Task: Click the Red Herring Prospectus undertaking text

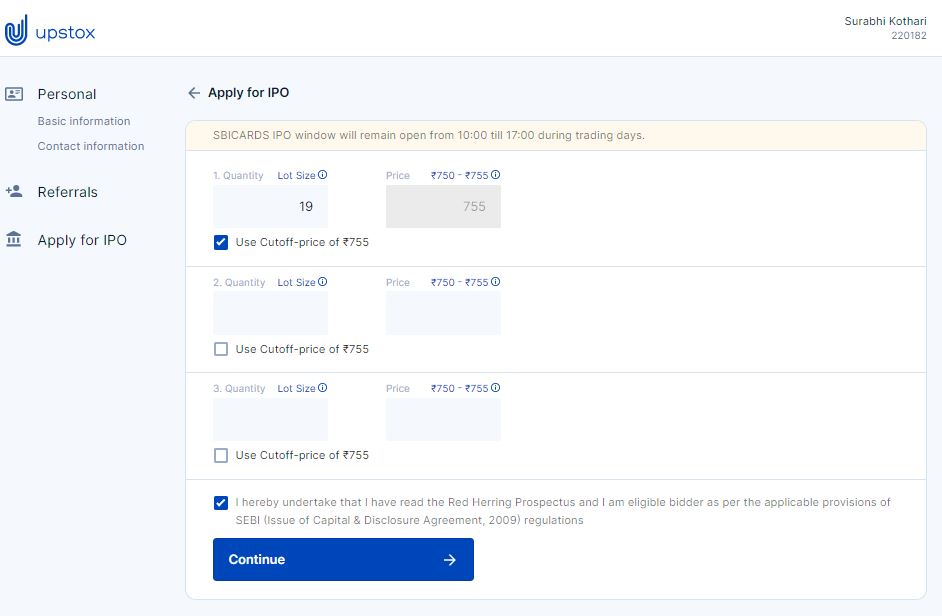Action: click(563, 511)
